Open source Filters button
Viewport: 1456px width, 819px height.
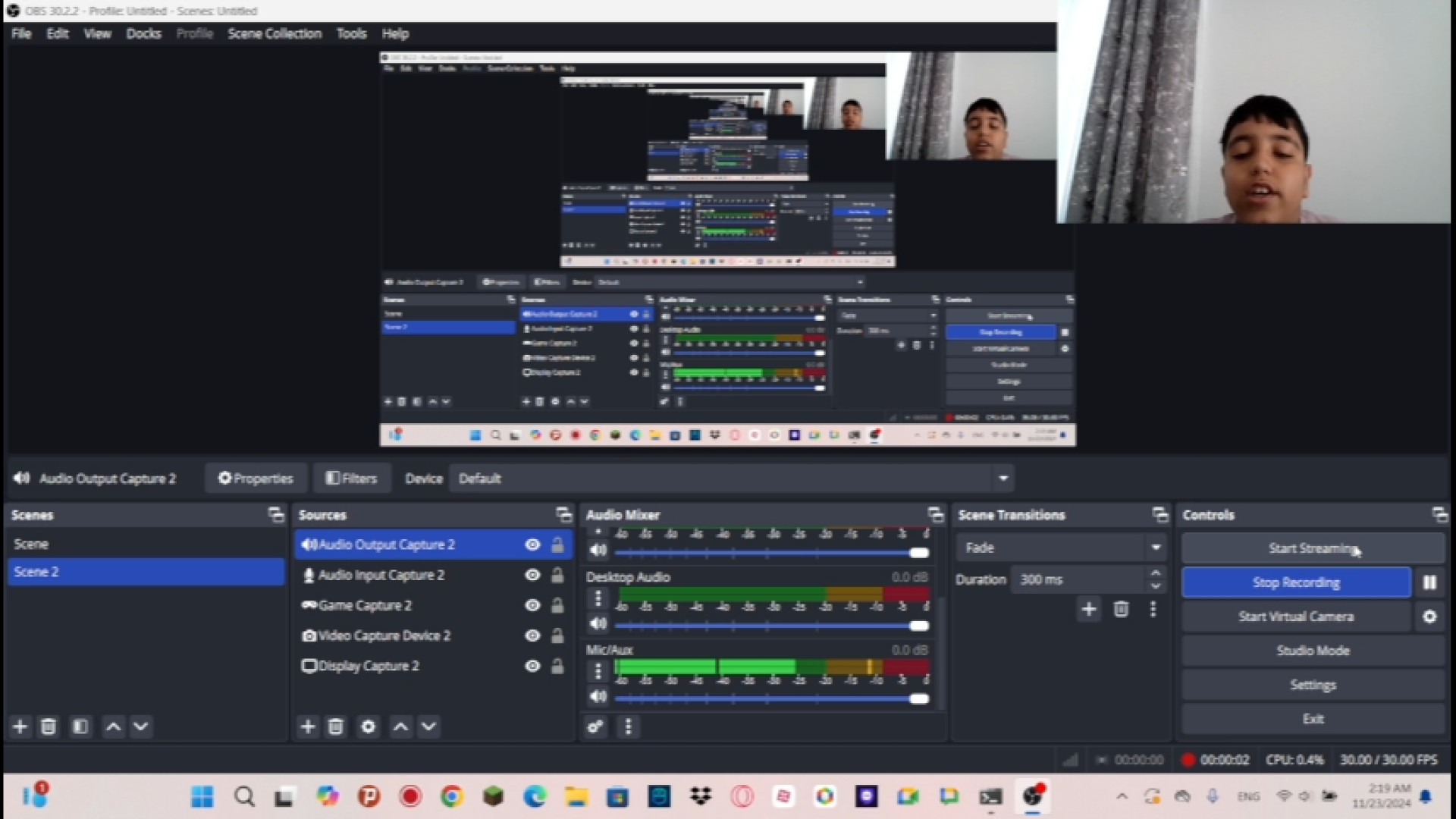[x=351, y=479]
